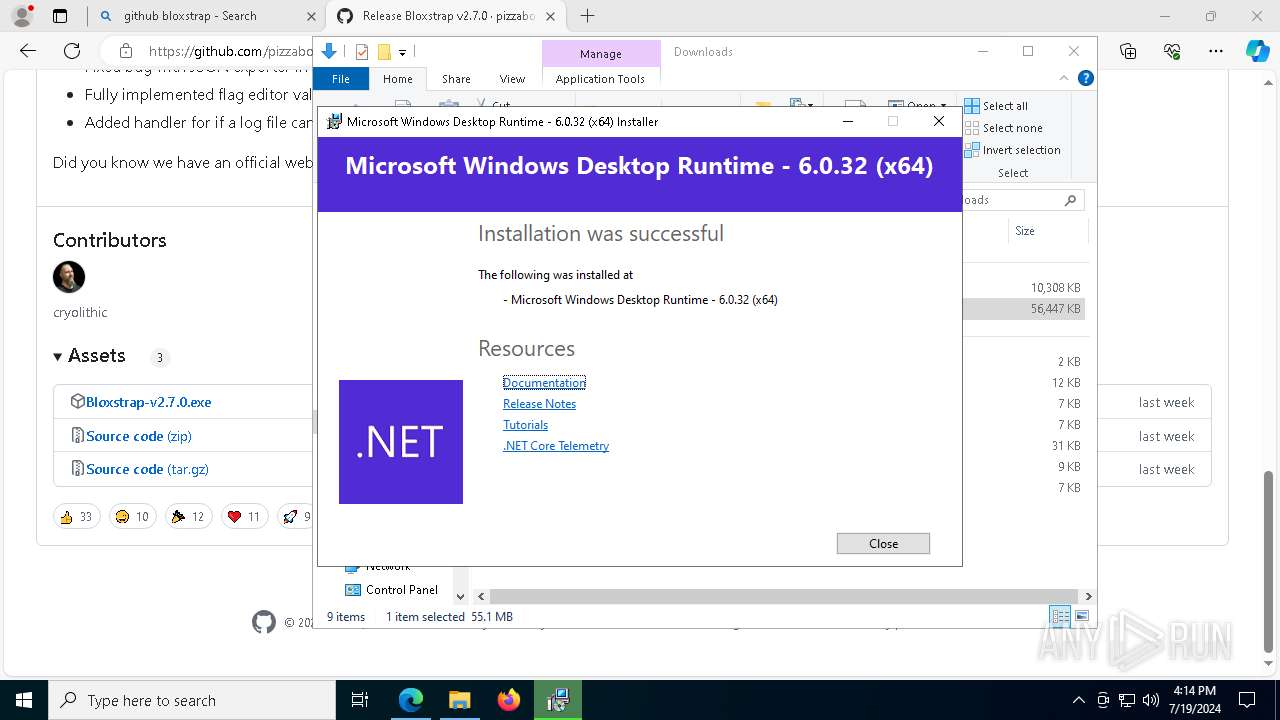Click the thumbs up reaction with 33
The width and height of the screenshot is (1280, 720).
[77, 517]
